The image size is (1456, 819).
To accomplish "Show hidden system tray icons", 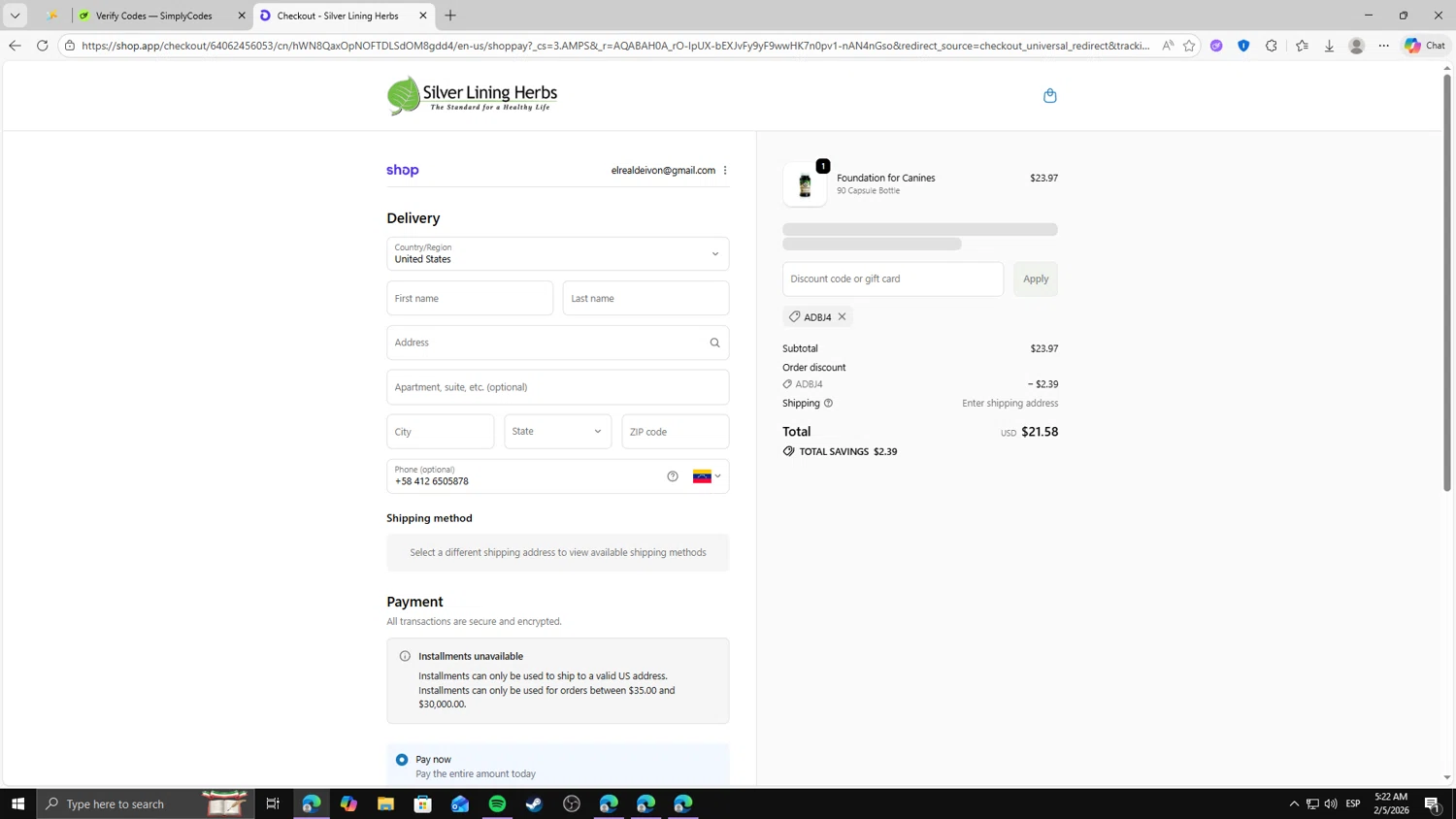I will 1294,803.
